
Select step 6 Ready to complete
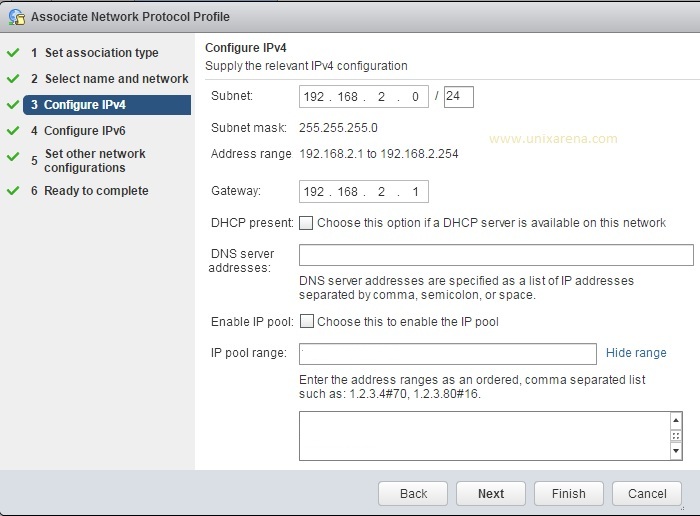click(x=89, y=191)
